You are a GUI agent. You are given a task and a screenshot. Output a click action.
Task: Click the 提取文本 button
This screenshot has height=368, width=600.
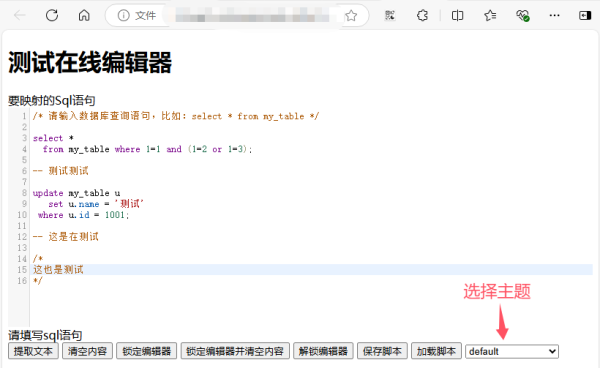(33, 351)
